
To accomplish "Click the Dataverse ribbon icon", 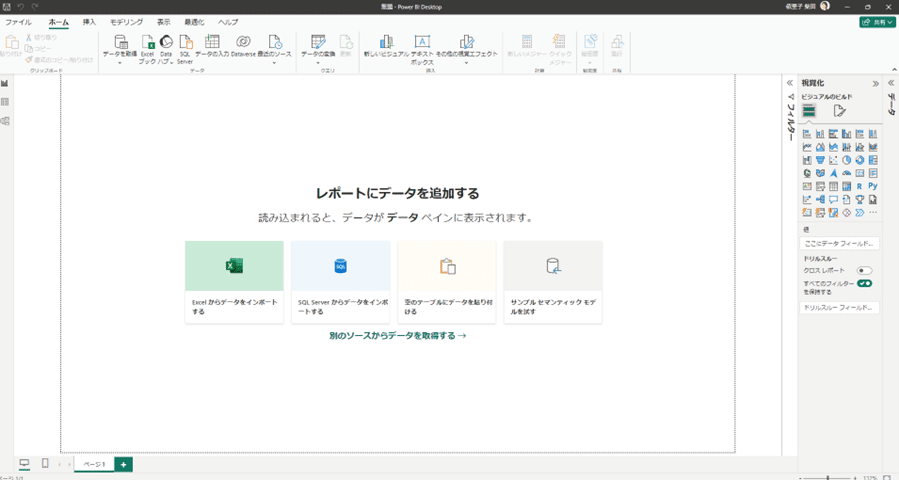I will point(243,42).
